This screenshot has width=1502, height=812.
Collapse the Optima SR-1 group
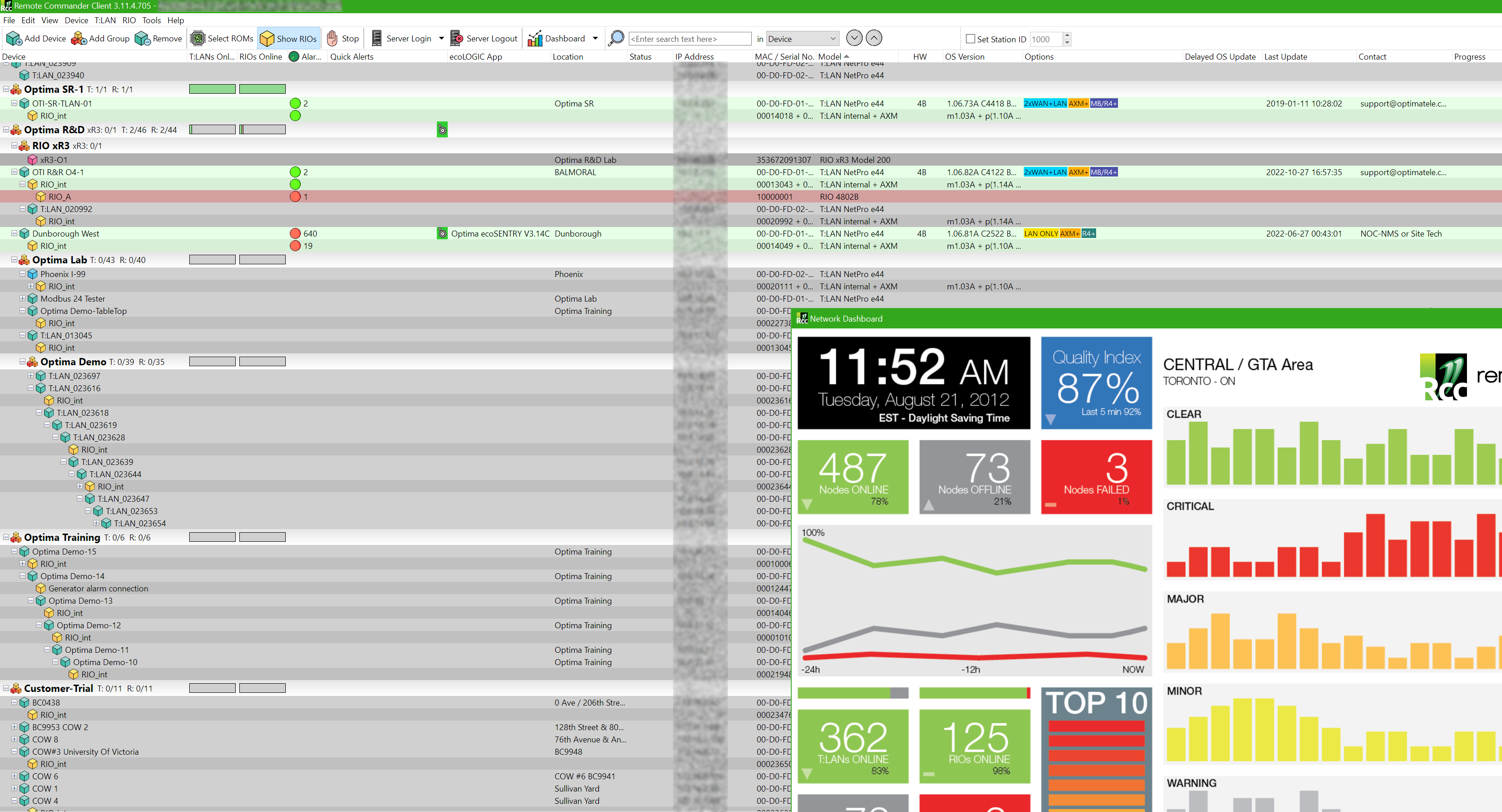(x=6, y=89)
